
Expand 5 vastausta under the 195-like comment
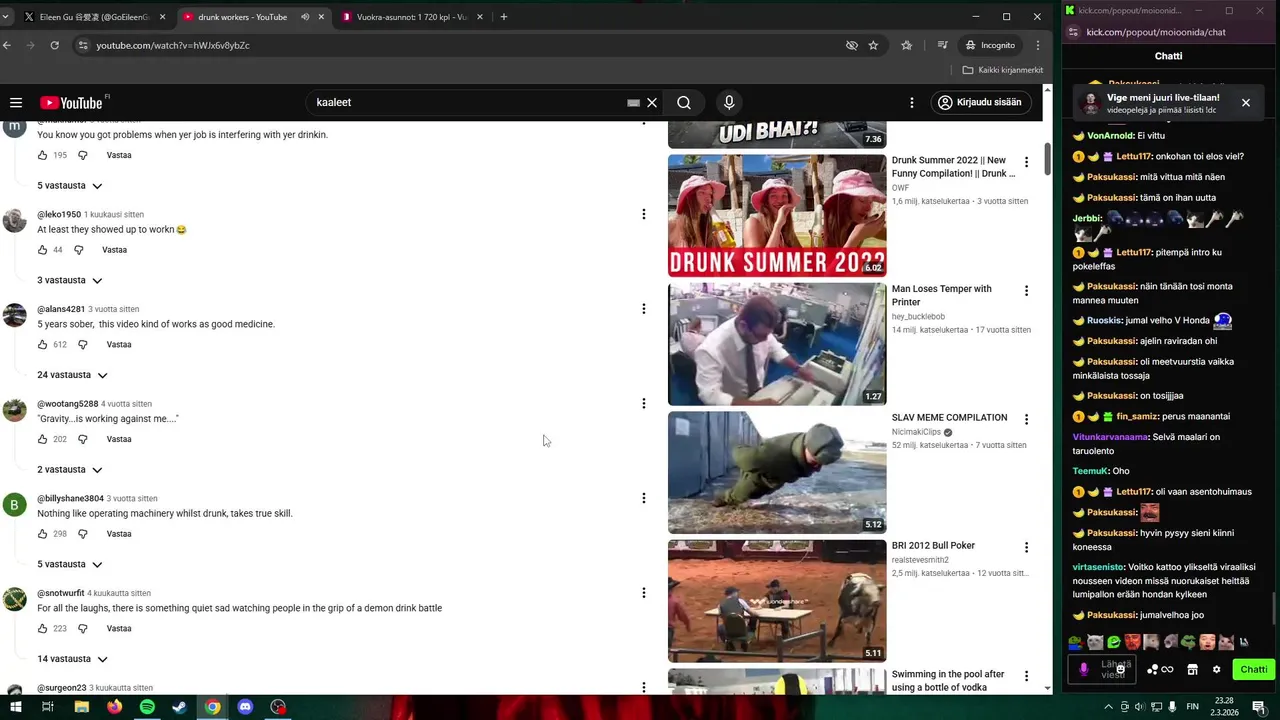coord(70,186)
